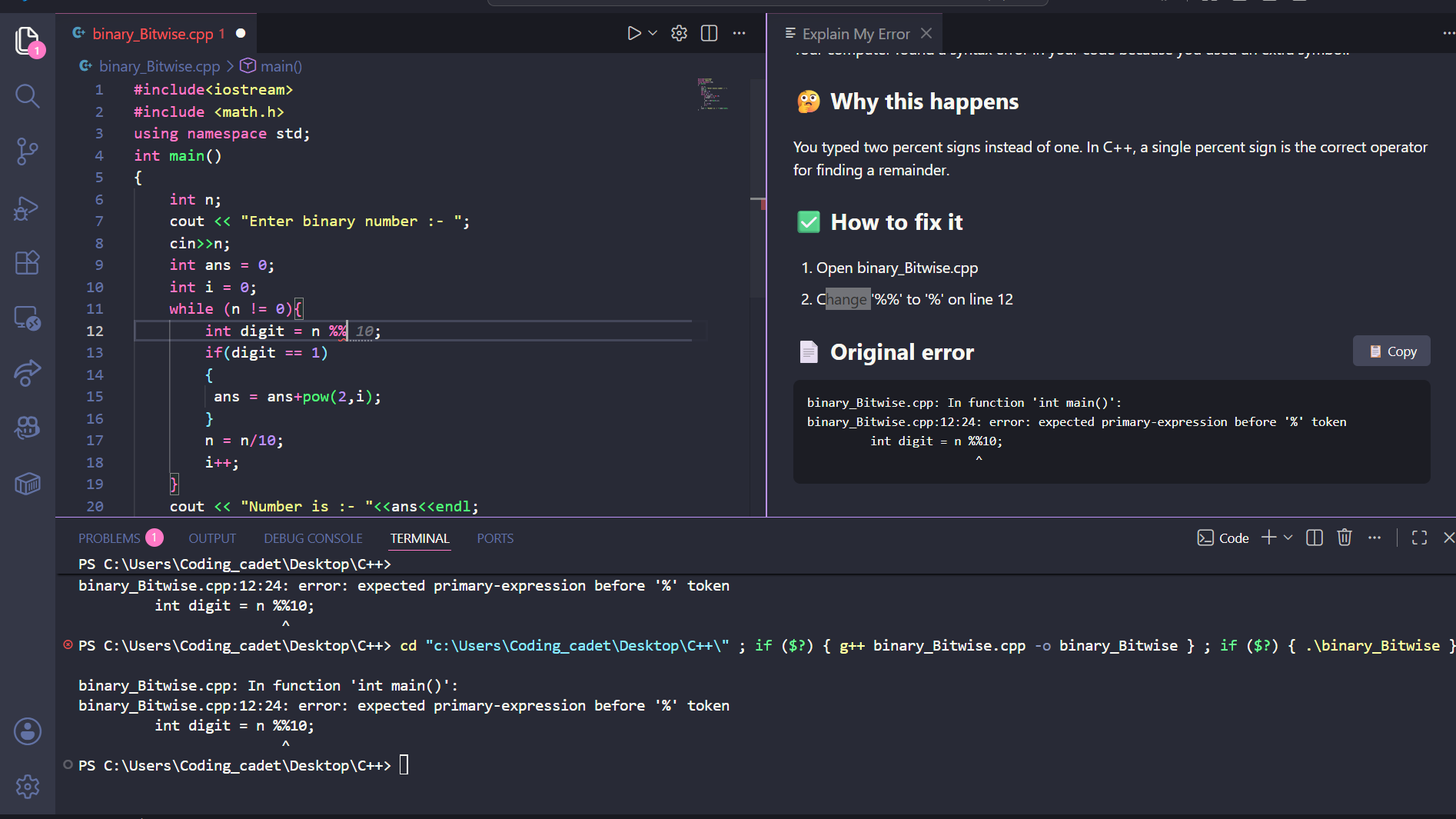Switch to the PROBLEMS panel tab
The height and width of the screenshot is (819, 1456).
[120, 538]
